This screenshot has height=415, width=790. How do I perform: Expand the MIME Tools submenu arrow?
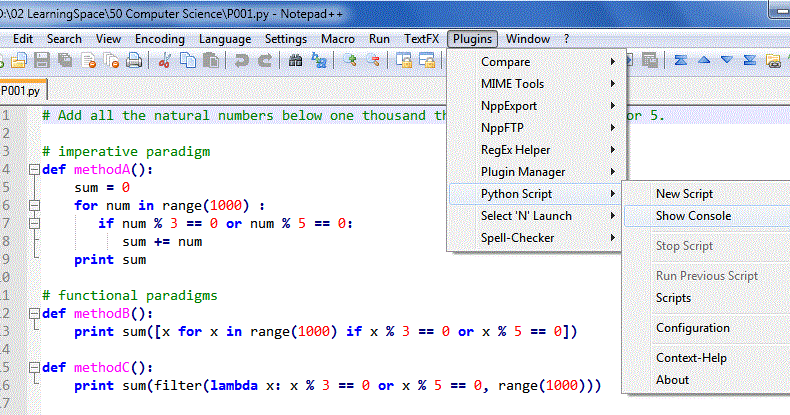(x=613, y=84)
